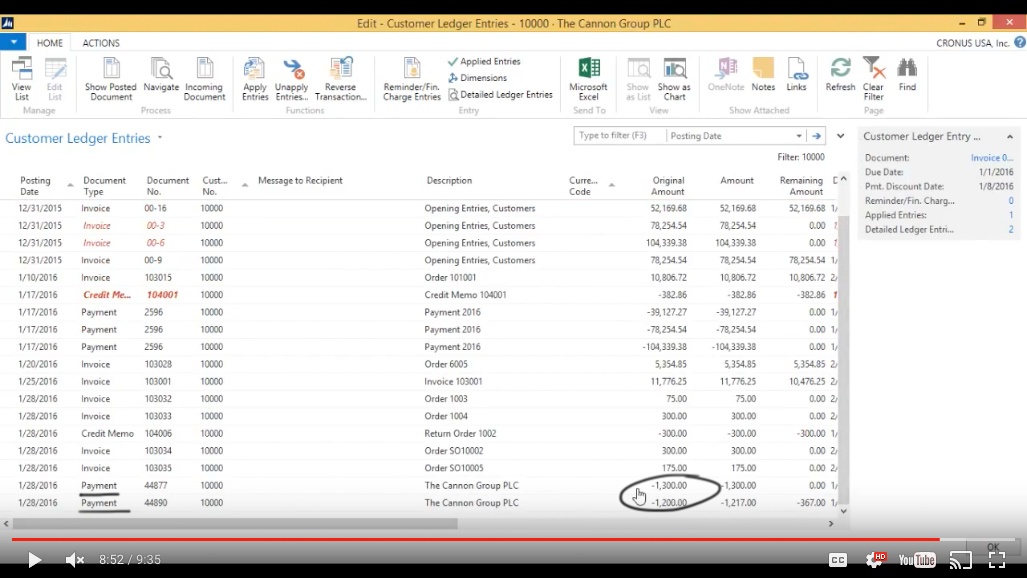Screen dimensions: 1027x578
Task: Unmute the video volume icon
Action: pyautogui.click(x=75, y=560)
